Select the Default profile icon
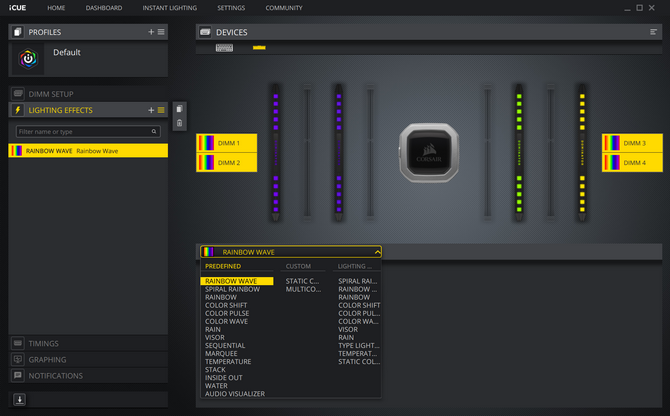 (x=28, y=59)
